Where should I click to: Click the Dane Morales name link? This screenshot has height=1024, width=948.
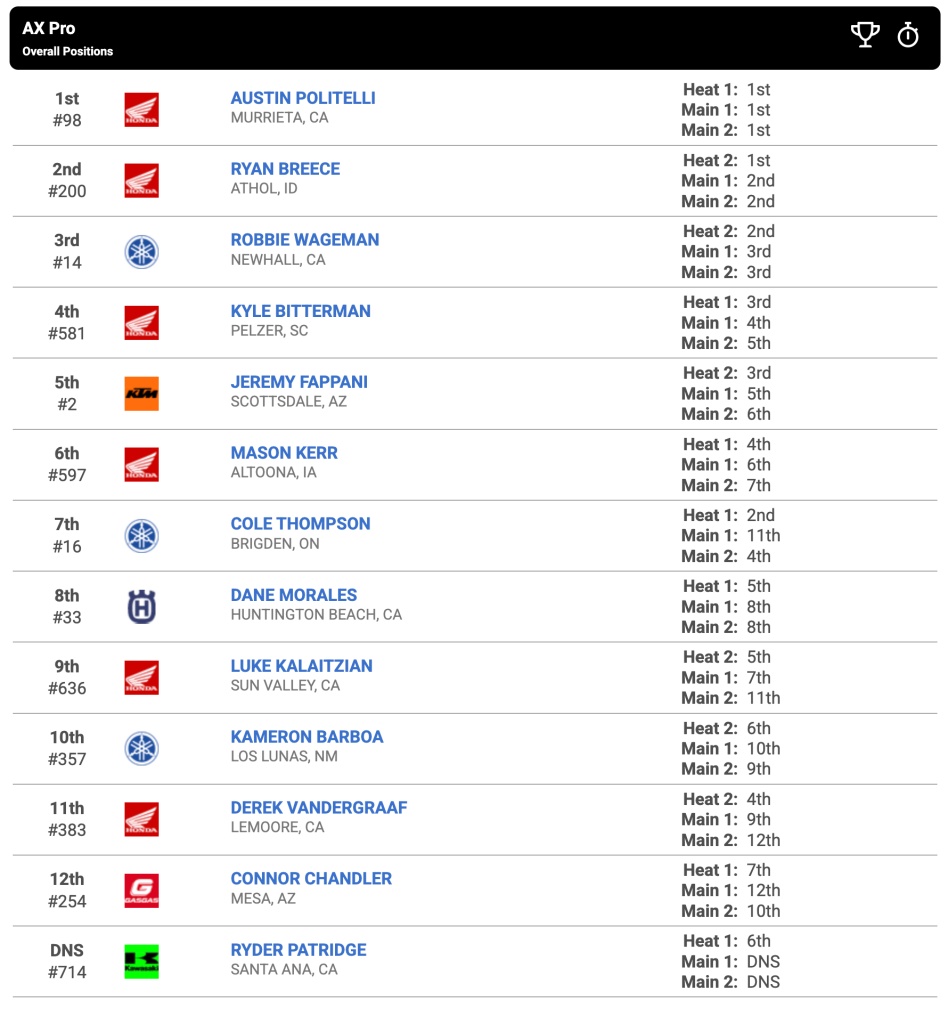point(294,596)
